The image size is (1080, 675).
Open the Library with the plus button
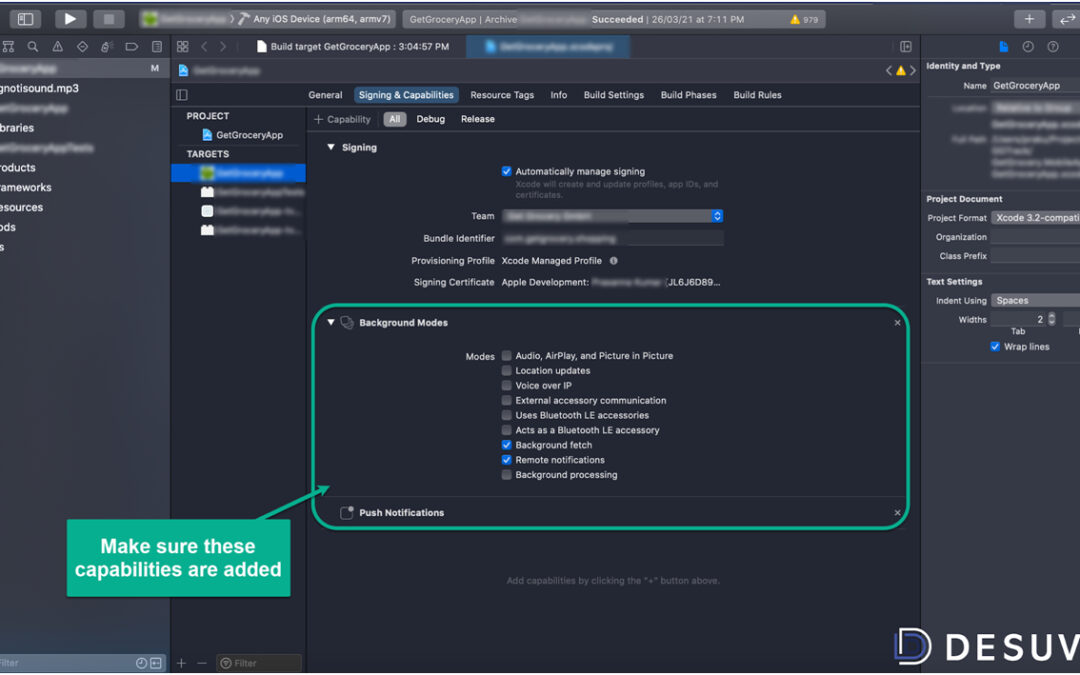click(x=1029, y=19)
